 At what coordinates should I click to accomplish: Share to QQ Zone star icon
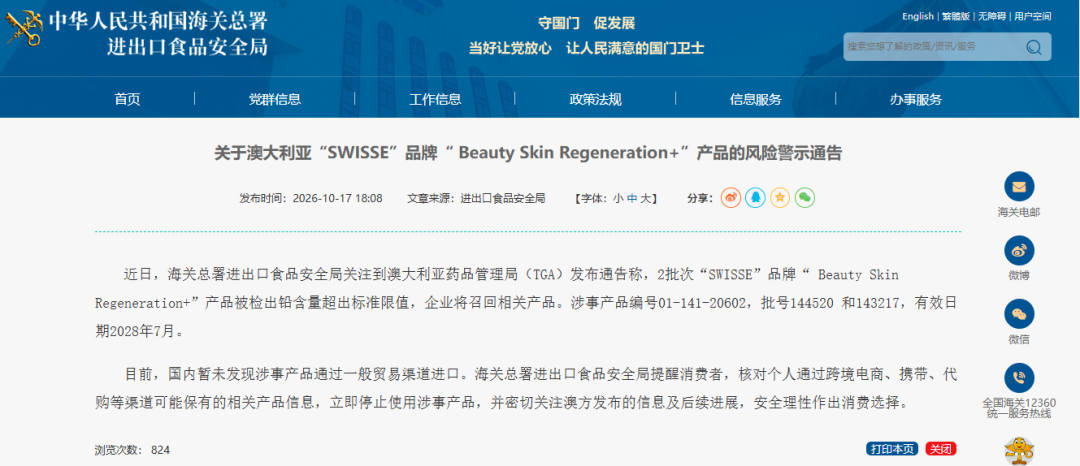[x=780, y=198]
